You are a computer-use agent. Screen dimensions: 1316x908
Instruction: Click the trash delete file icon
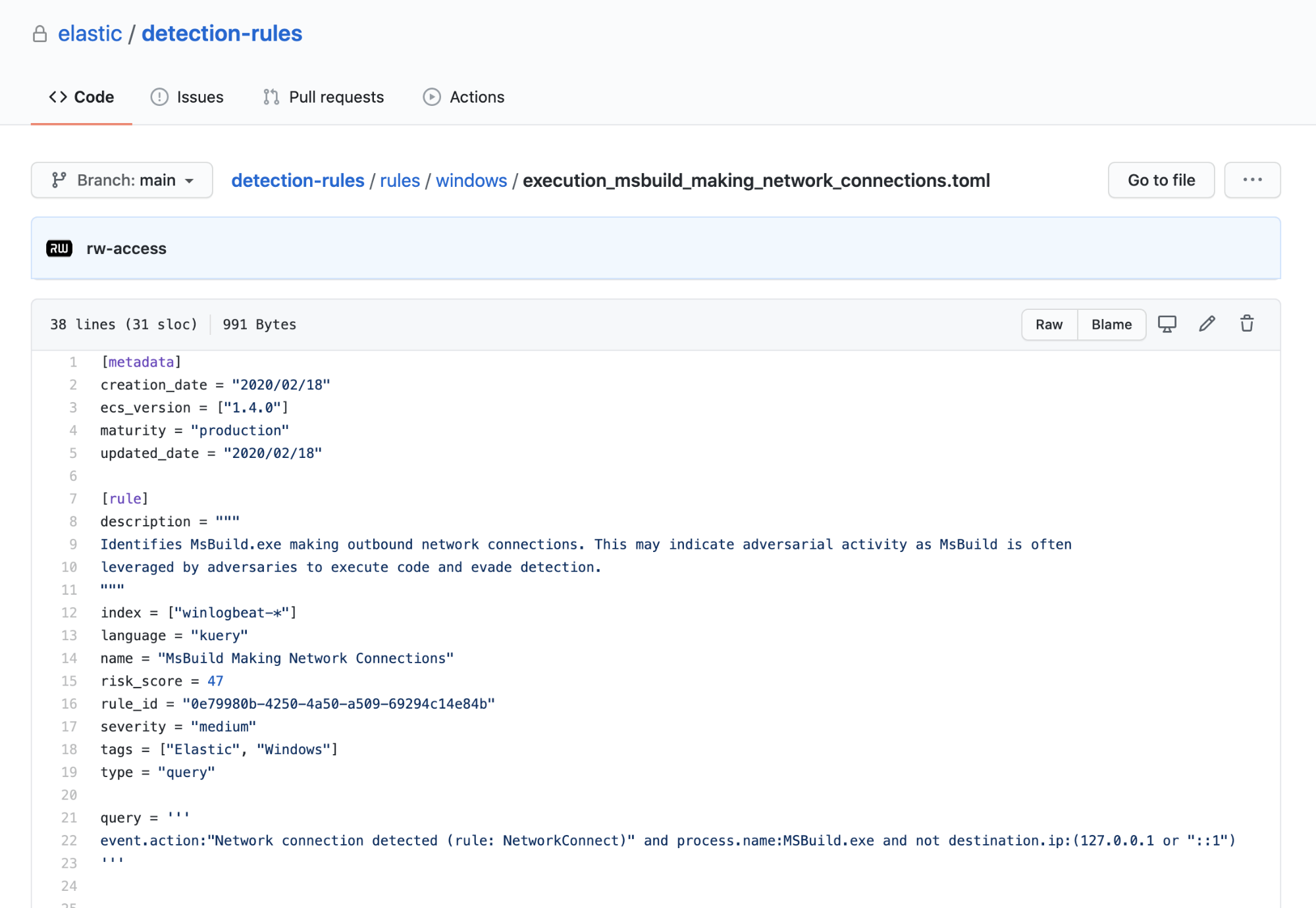[1247, 324]
